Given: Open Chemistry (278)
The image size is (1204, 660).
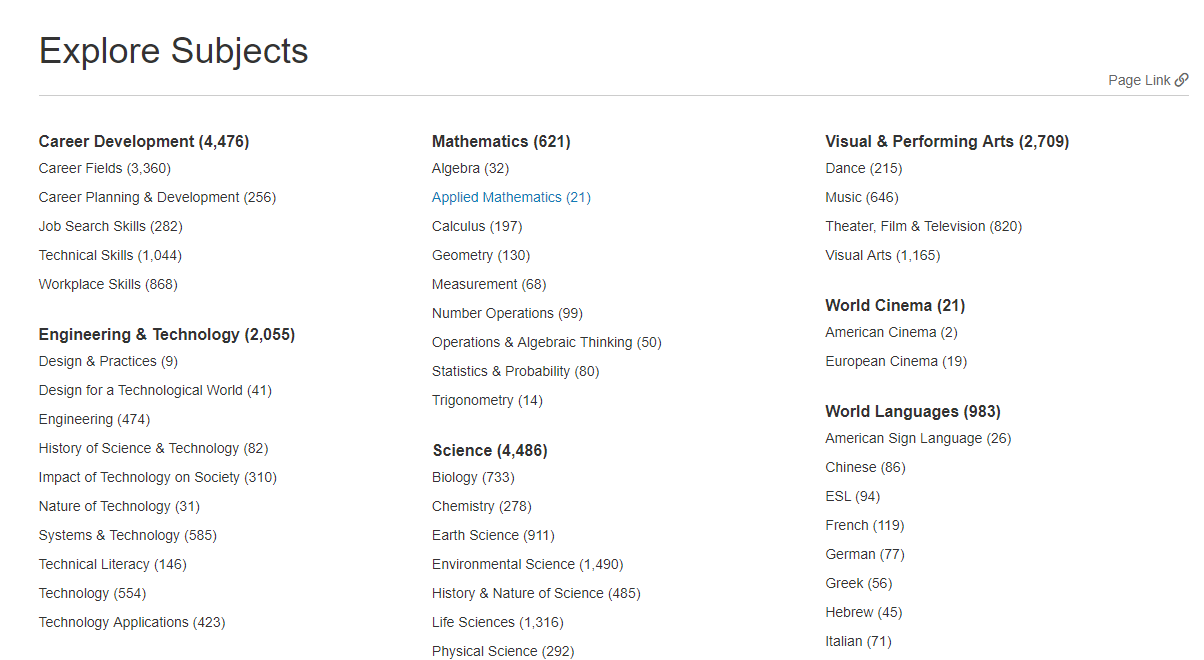Looking at the screenshot, I should point(482,506).
